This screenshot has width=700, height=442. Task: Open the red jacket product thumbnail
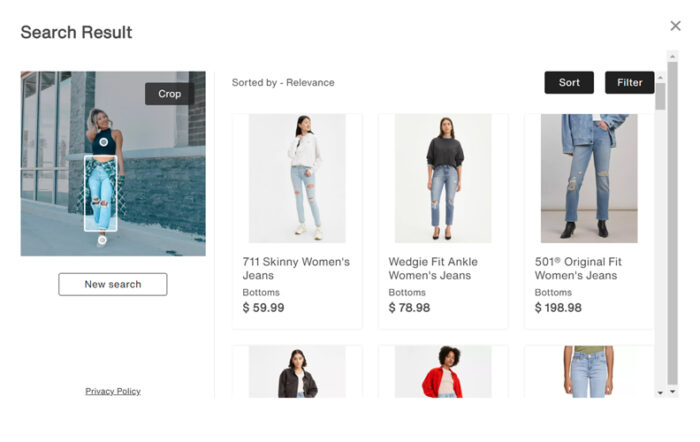click(x=443, y=371)
